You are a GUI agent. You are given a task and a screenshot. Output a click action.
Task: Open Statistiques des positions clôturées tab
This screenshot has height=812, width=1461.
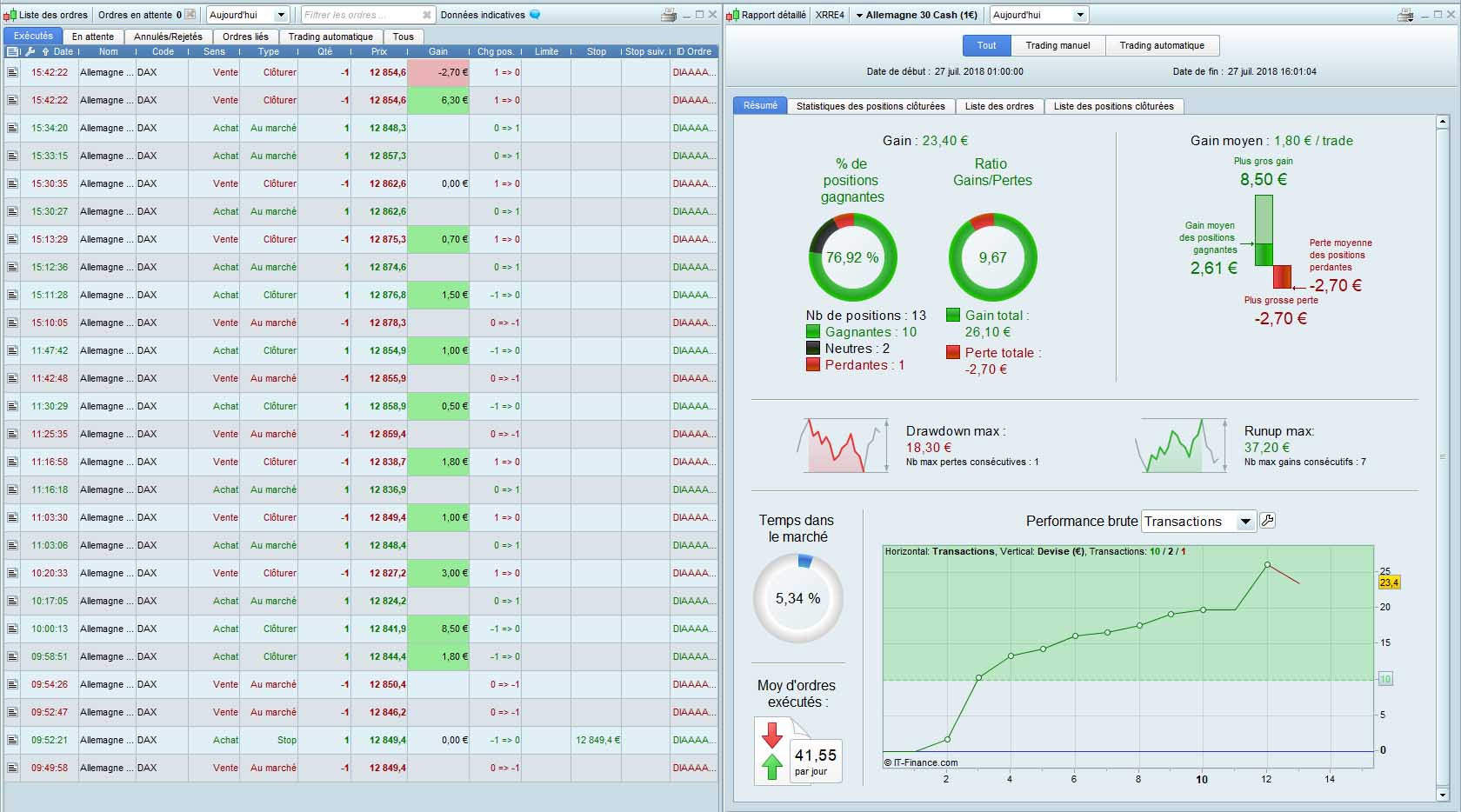871,106
